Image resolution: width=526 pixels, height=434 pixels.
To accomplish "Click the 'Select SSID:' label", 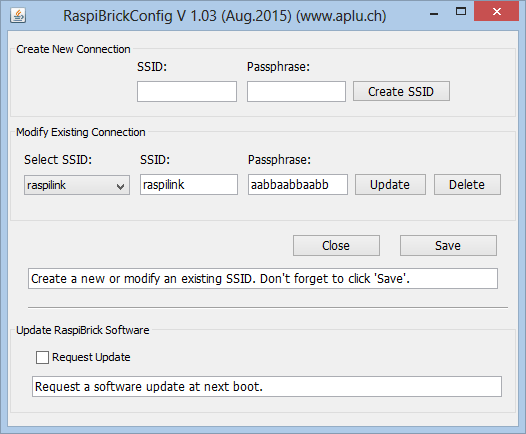I will pyautogui.click(x=58, y=160).
